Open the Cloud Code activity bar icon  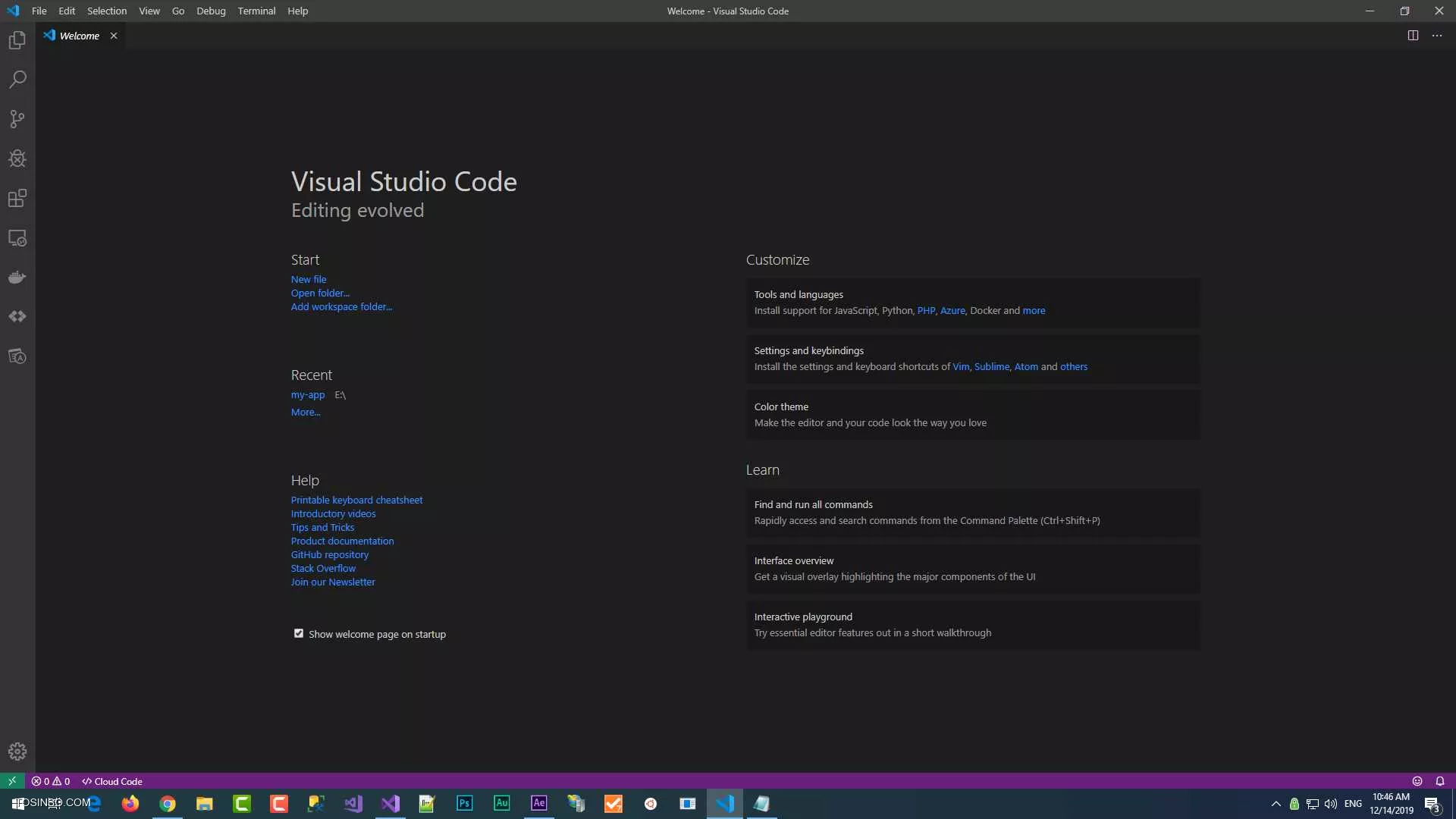point(17,317)
